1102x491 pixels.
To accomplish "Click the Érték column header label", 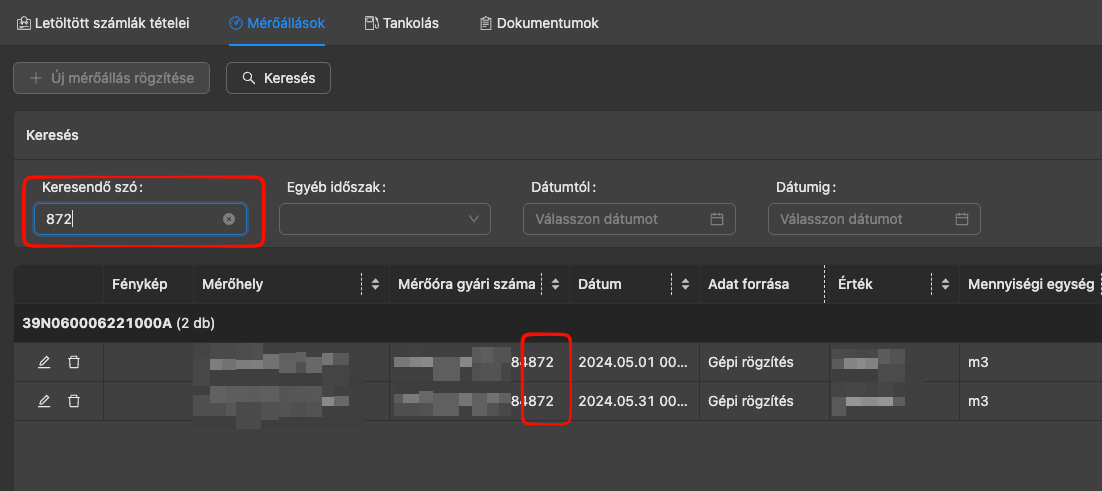I will (855, 284).
